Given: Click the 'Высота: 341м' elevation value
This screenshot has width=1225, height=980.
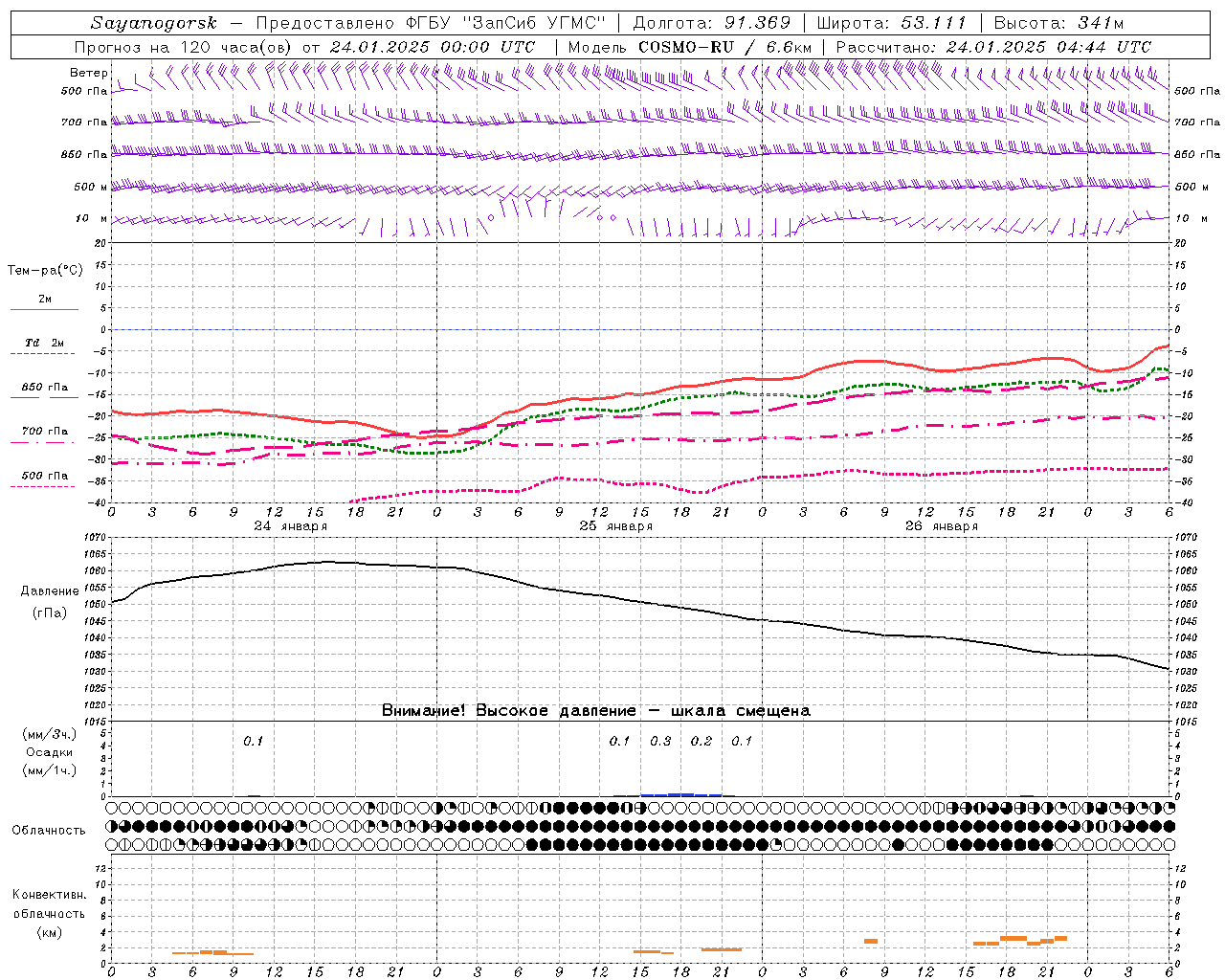Looking at the screenshot, I should [1058, 23].
